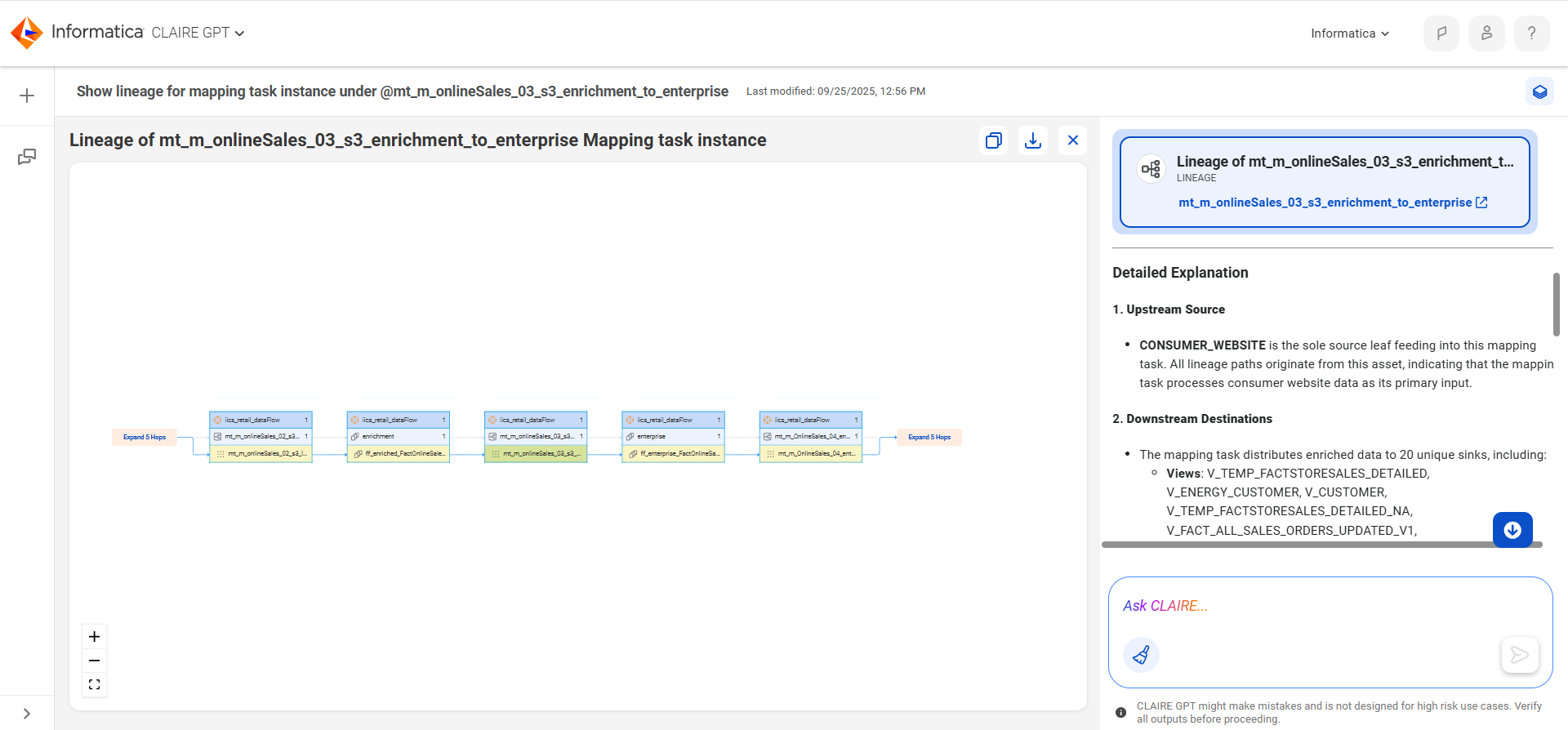Click the middle mt_m_onlineSales_03_s3 white row
1568x730 pixels.
pyautogui.click(x=536, y=437)
